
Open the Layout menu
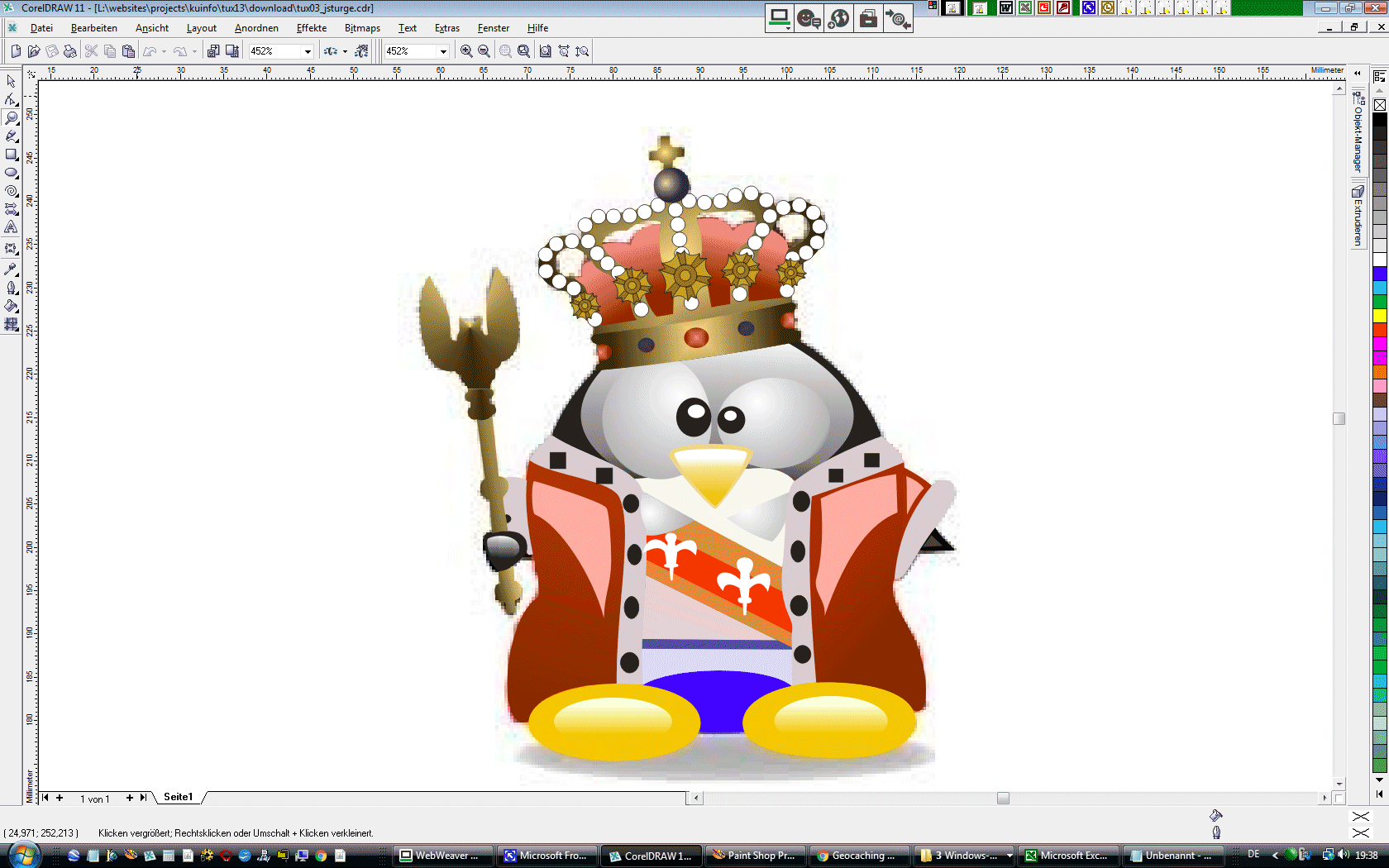coord(201,28)
